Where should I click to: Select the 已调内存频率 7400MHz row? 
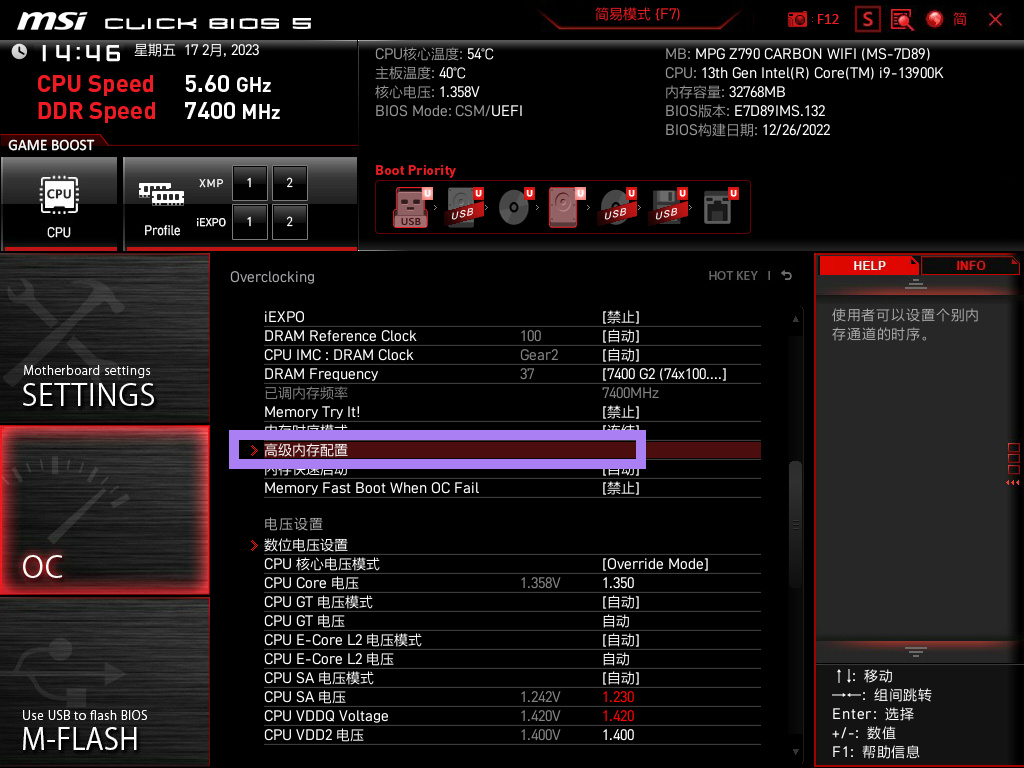512,393
